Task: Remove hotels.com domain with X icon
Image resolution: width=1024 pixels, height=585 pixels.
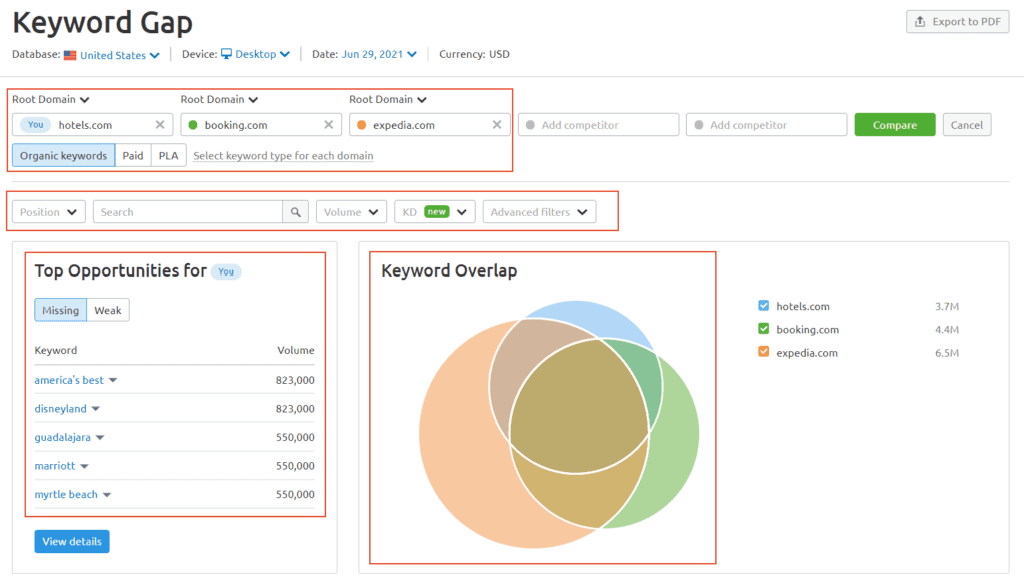Action: pos(160,125)
